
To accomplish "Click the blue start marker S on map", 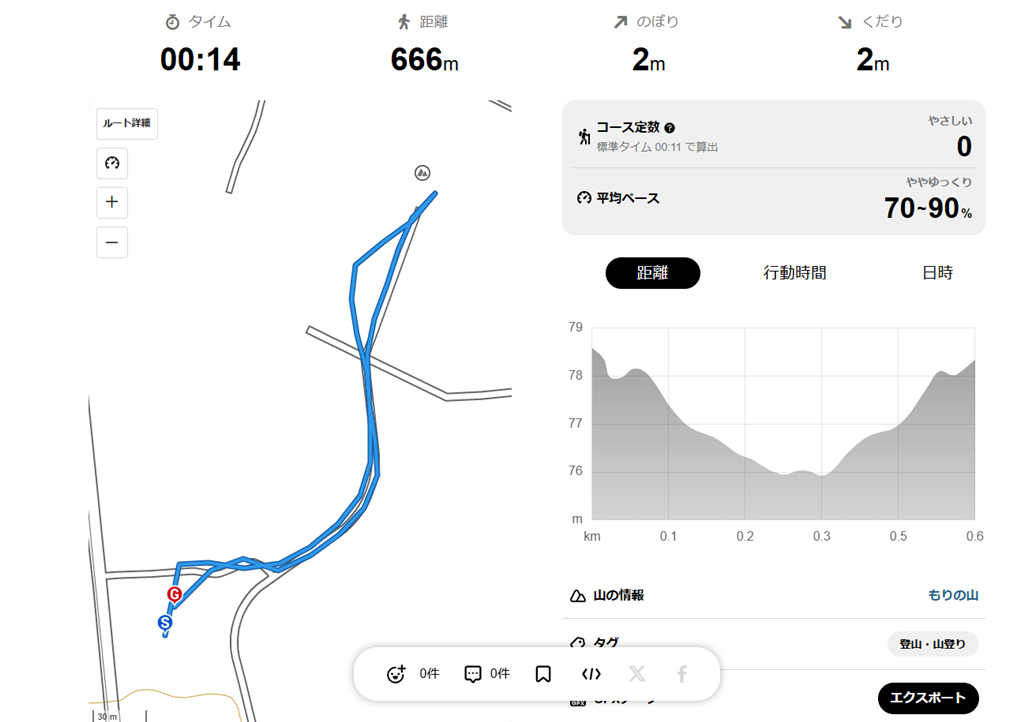I will point(165,622).
